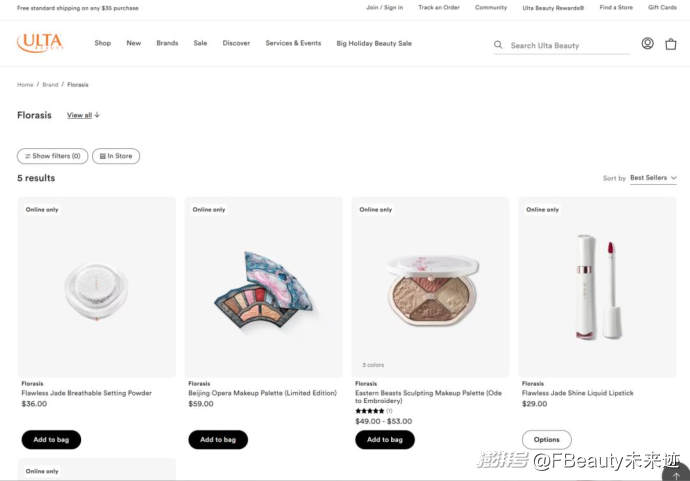Click the Ulta Beauty logo
The height and width of the screenshot is (481, 690).
click(40, 43)
